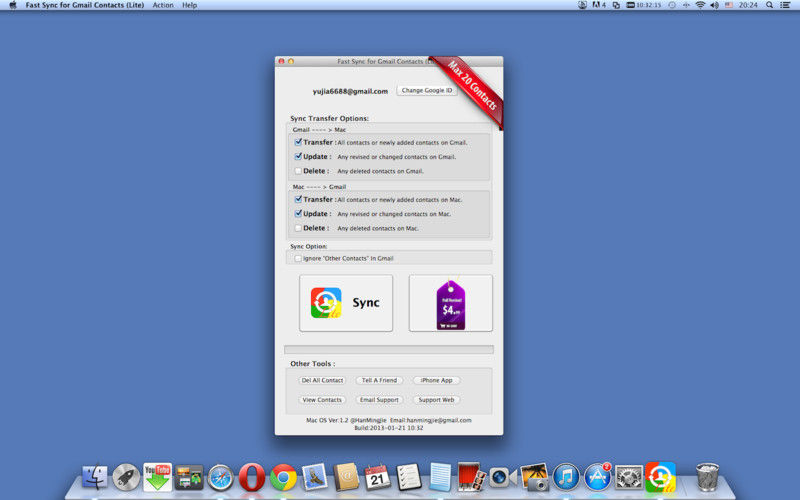Launch Opera browser from the dock
800x500 pixels.
click(x=252, y=478)
